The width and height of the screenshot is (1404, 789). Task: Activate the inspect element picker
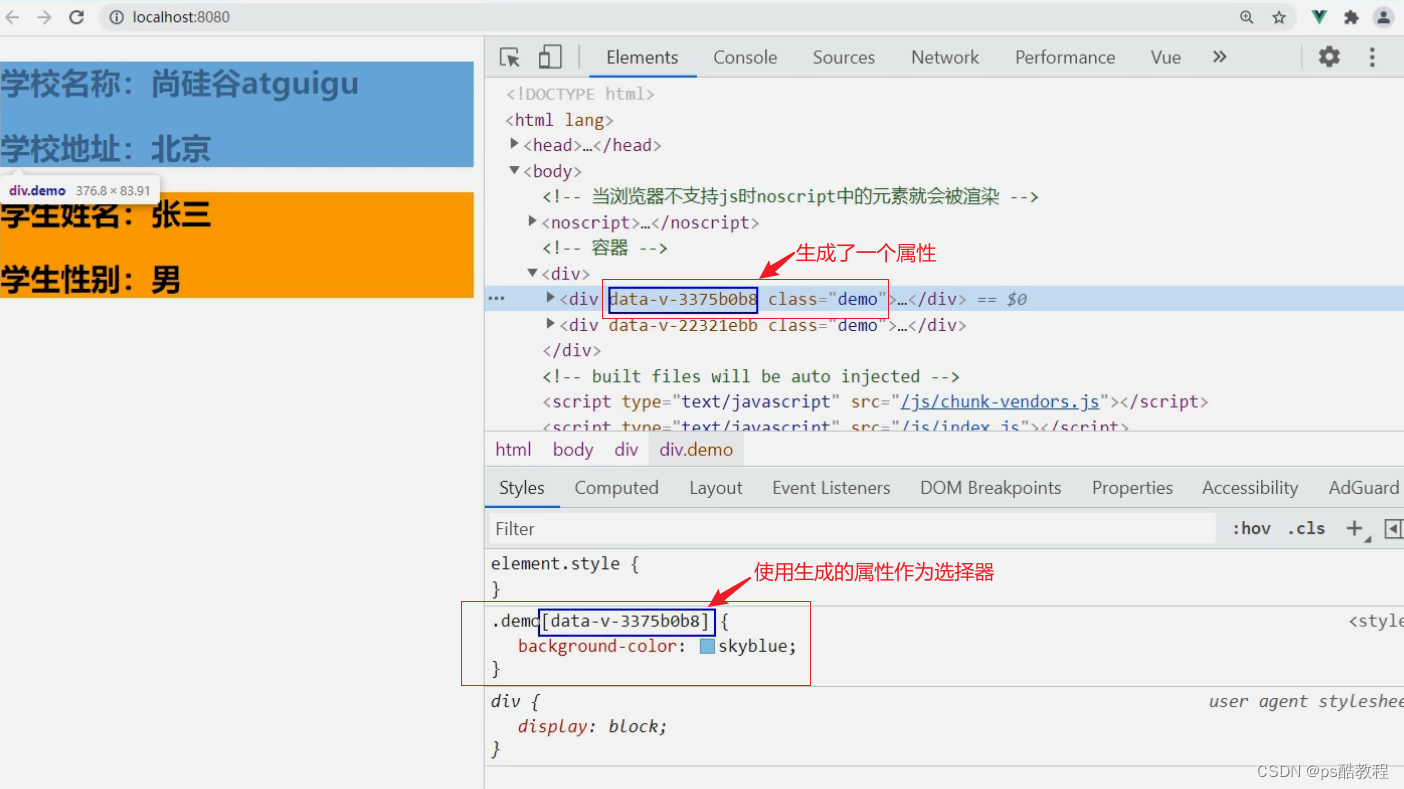[x=510, y=57]
